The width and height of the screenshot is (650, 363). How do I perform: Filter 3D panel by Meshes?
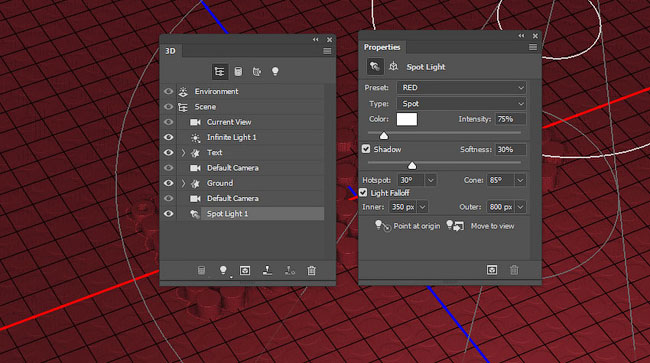pyautogui.click(x=238, y=72)
